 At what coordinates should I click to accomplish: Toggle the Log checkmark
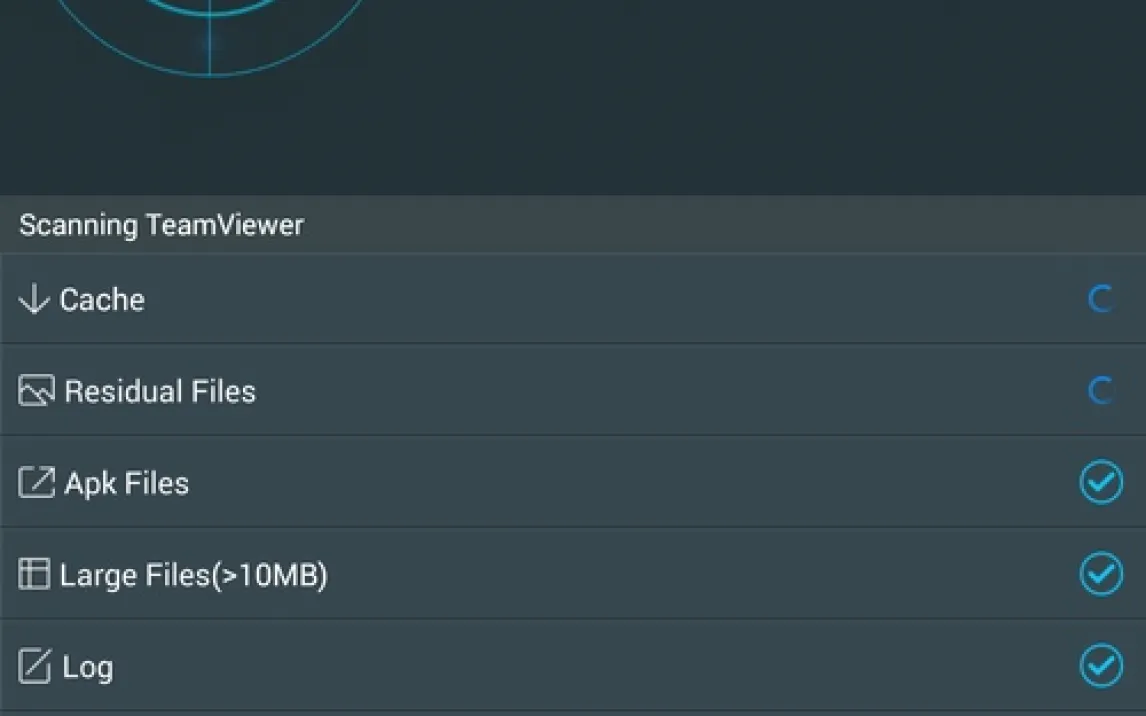coord(1101,666)
